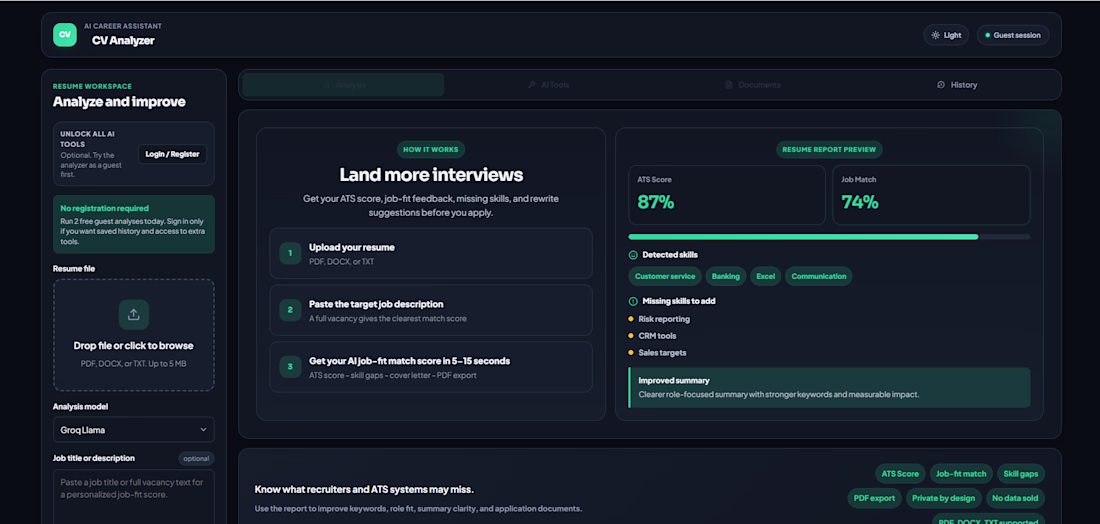Screen dimensions: 1100x524
Task: Click the HOW IT WORKS badge
Action: tap(431, 149)
